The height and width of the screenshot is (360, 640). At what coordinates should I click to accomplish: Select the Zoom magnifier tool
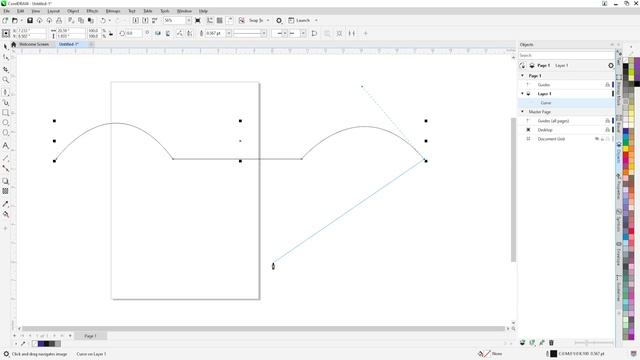pos(6,80)
